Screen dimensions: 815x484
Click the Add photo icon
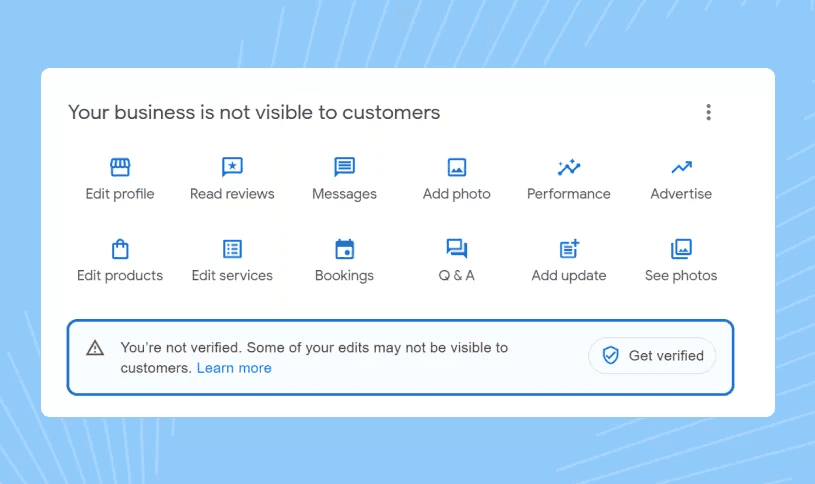(x=457, y=167)
